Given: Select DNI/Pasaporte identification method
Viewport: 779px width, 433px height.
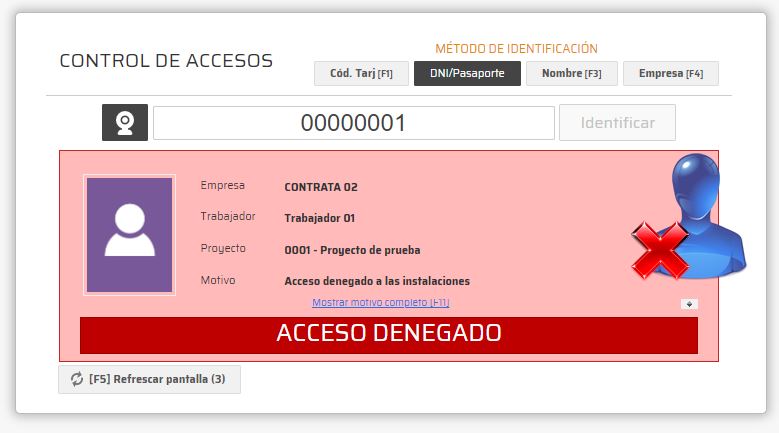Looking at the screenshot, I should [x=467, y=73].
